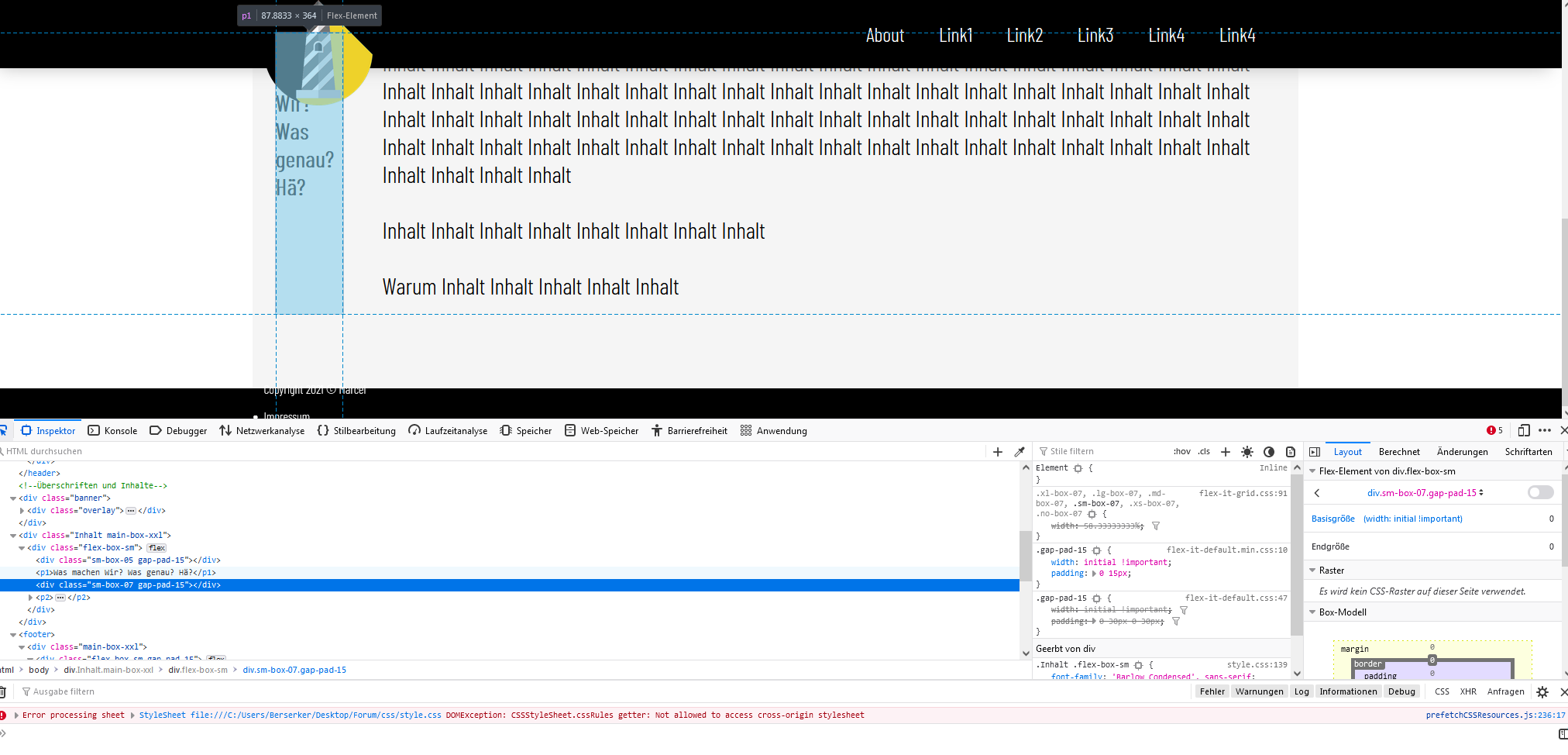Select the sm-box-05 gap-pad-15 div node

coord(128,560)
